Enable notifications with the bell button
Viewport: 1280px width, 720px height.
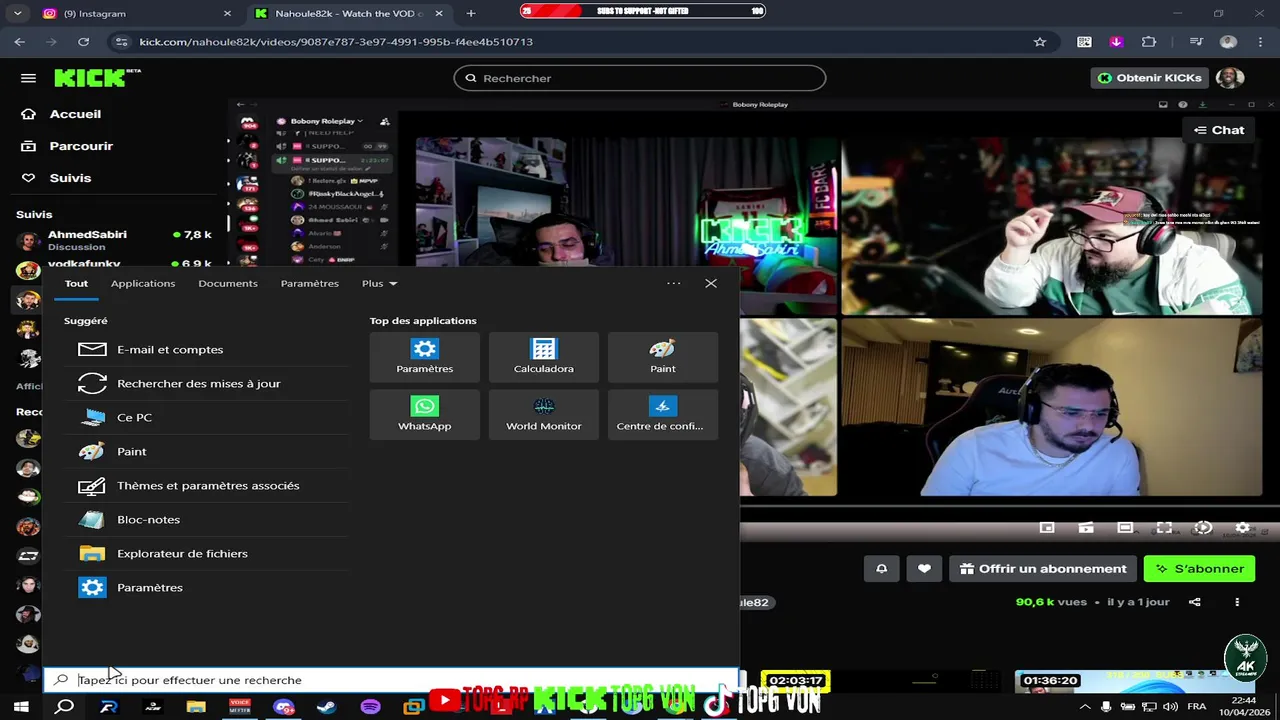(881, 568)
